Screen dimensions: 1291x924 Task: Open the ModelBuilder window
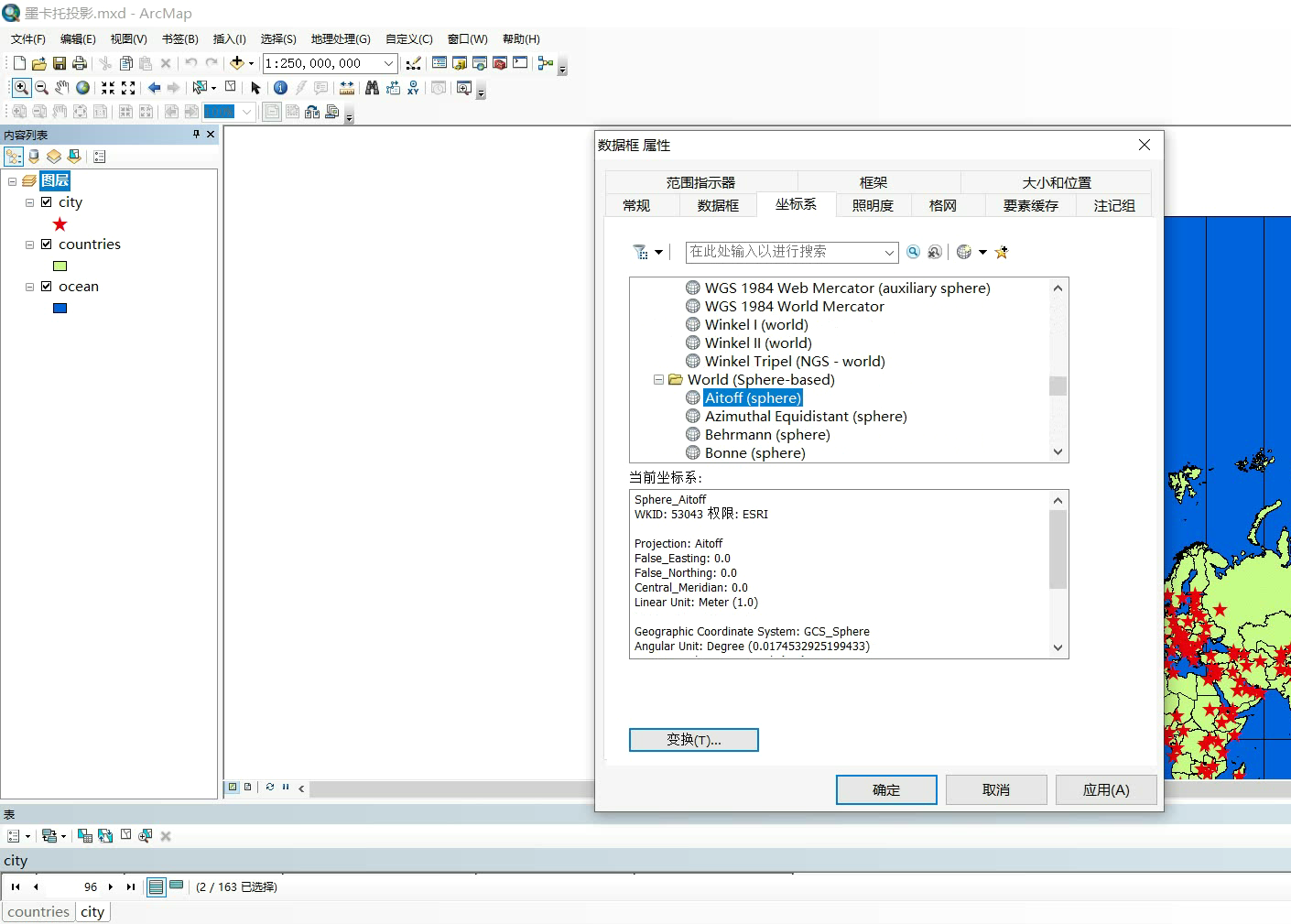(x=545, y=63)
